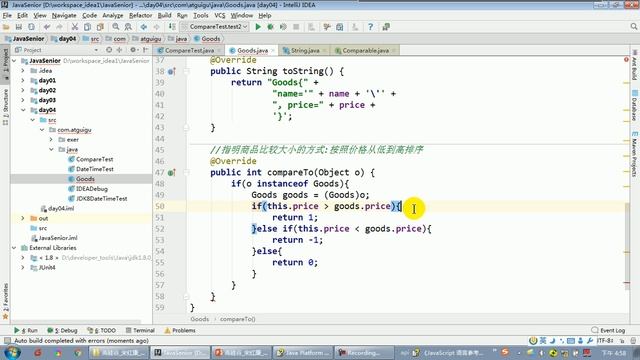
Task: Click the implements gutter icon at line 47
Action: [172, 173]
